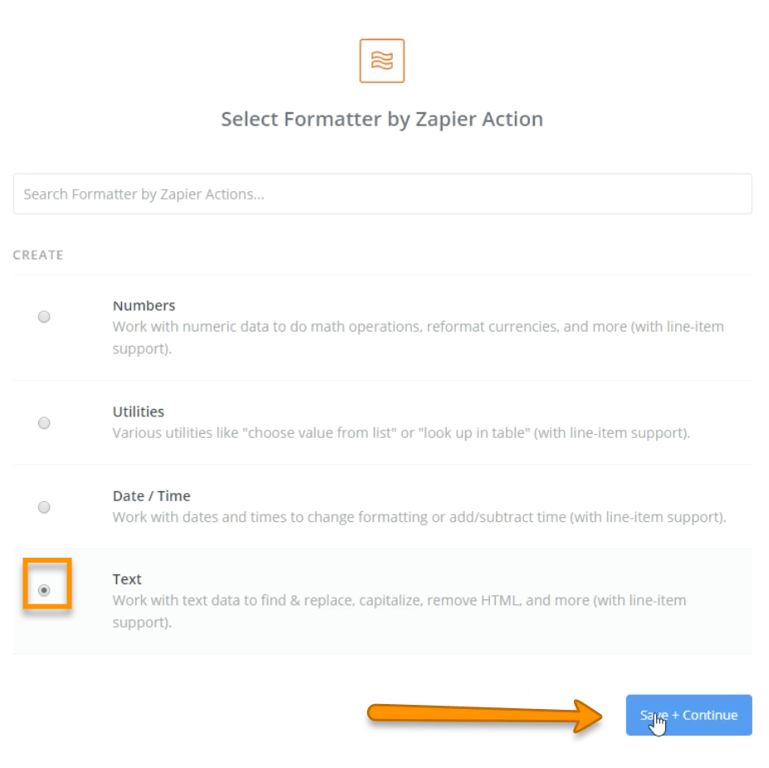Click the Numbers action title
The image size is (769, 768).
click(x=144, y=306)
